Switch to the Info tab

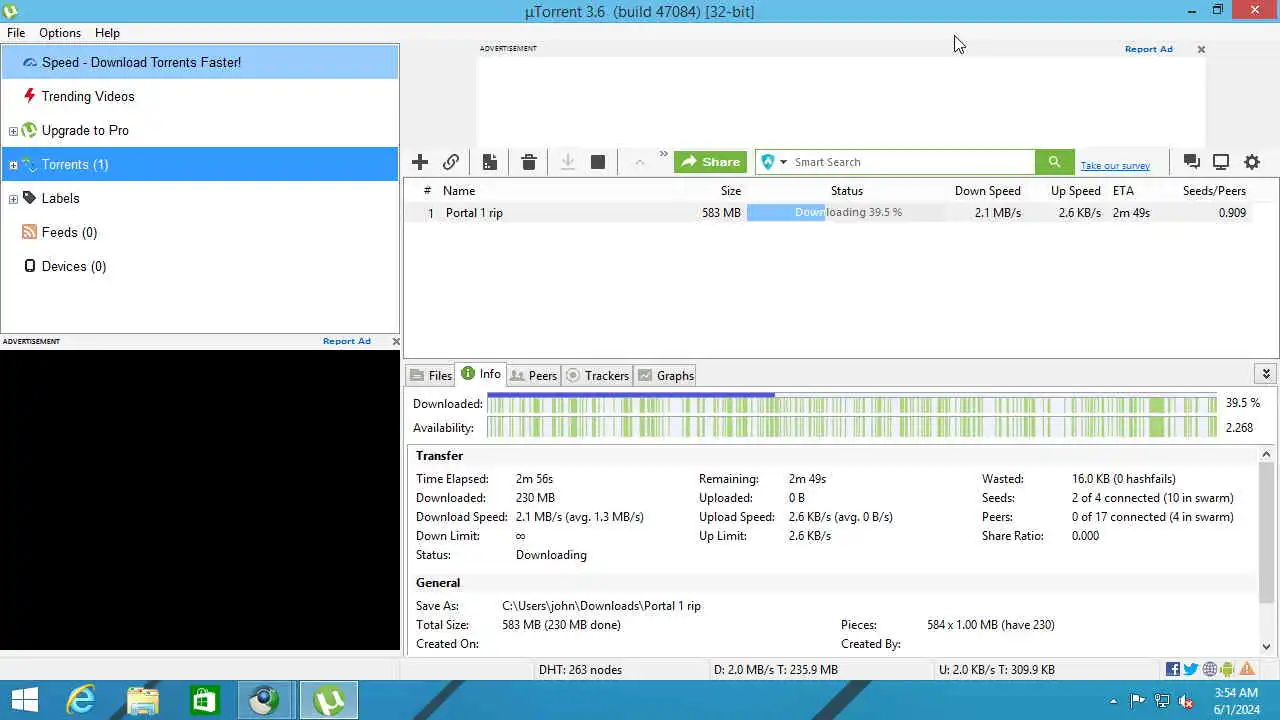pos(481,374)
